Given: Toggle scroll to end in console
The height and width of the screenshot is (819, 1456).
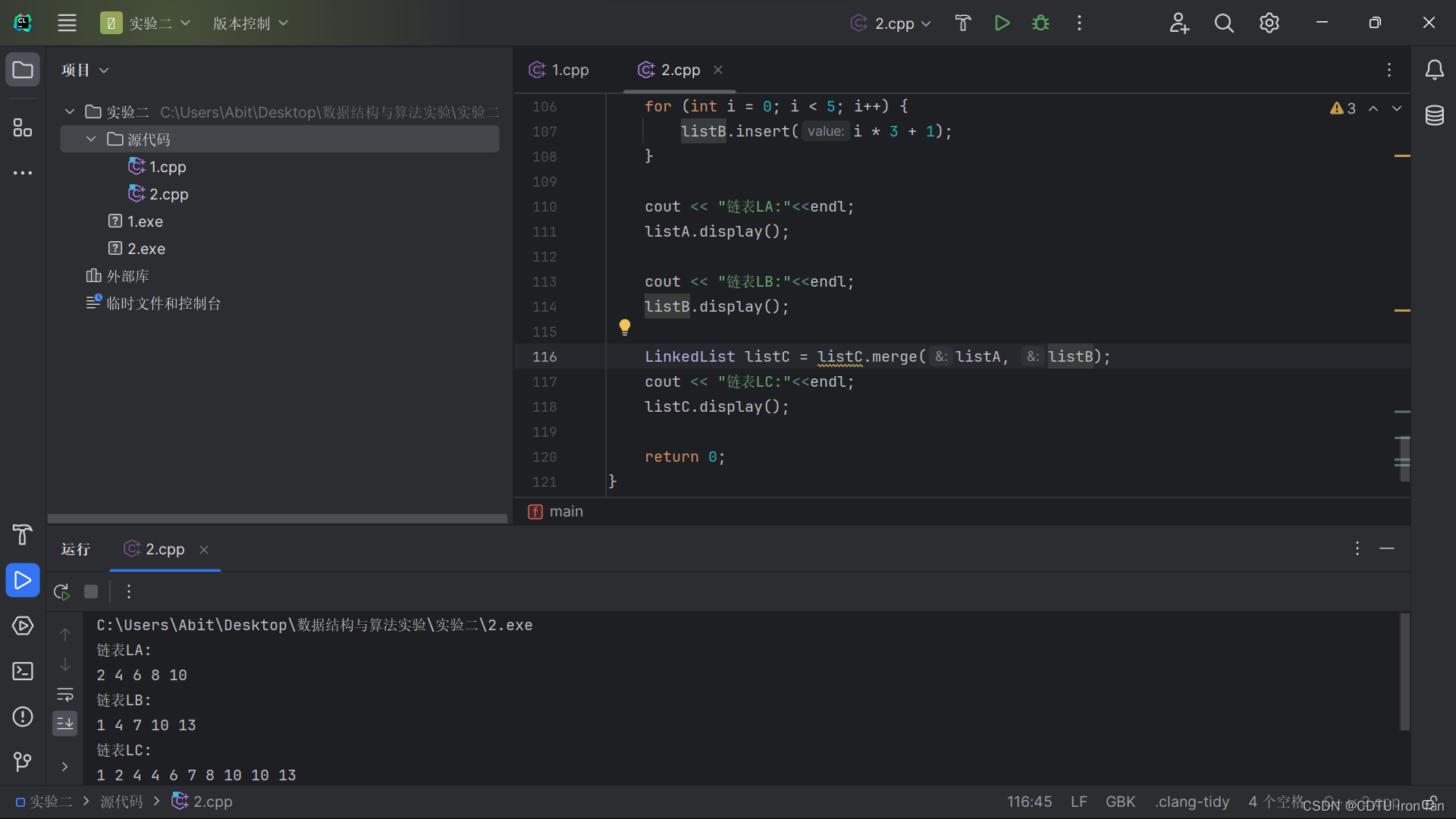Looking at the screenshot, I should pos(65,723).
